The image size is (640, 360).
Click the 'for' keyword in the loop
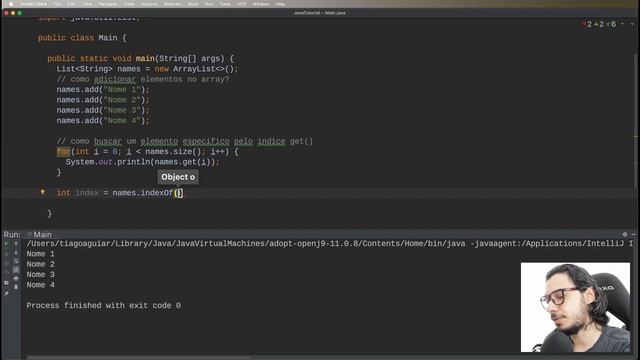[x=63, y=151]
